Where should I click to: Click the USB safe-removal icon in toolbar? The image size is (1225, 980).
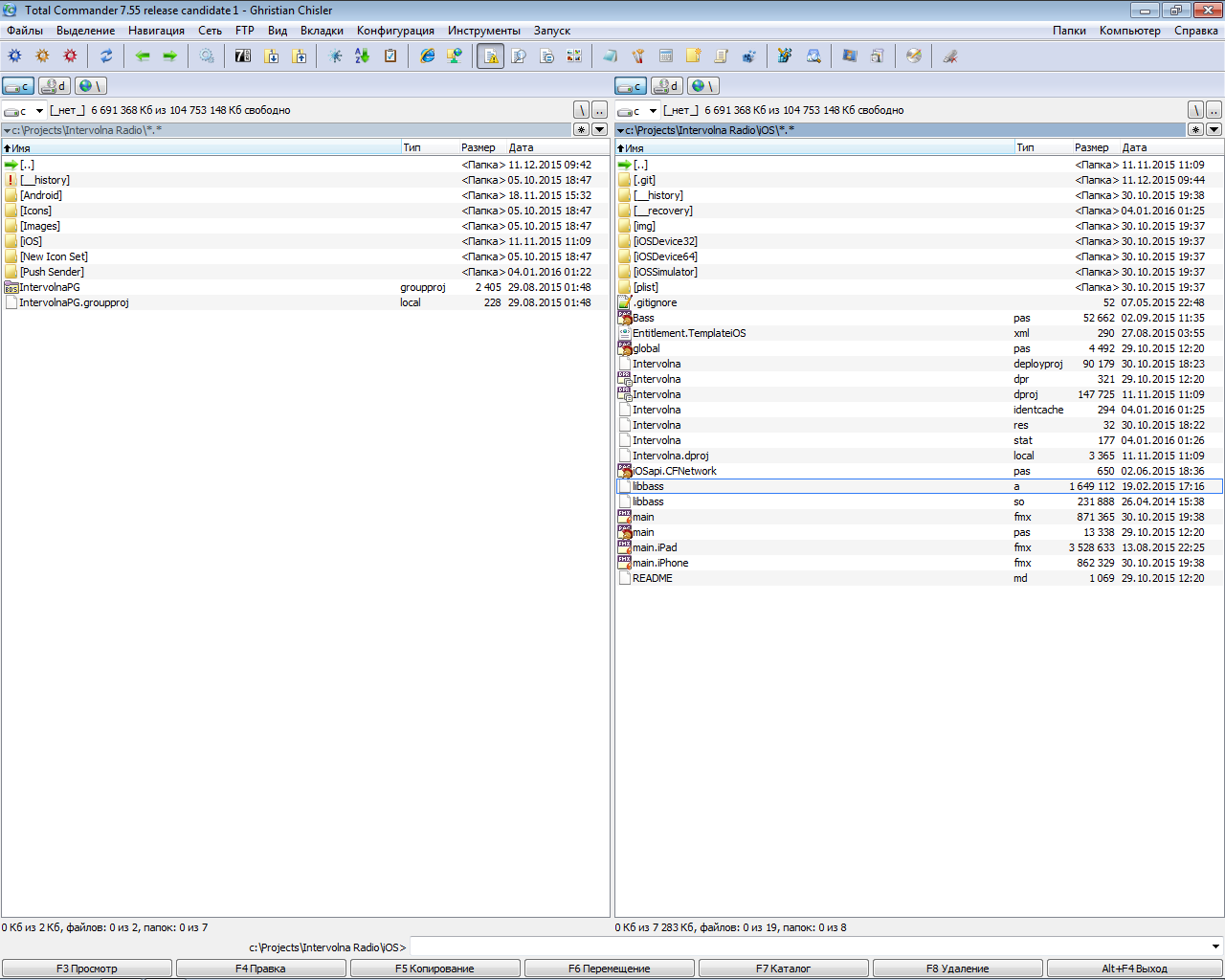coord(950,56)
